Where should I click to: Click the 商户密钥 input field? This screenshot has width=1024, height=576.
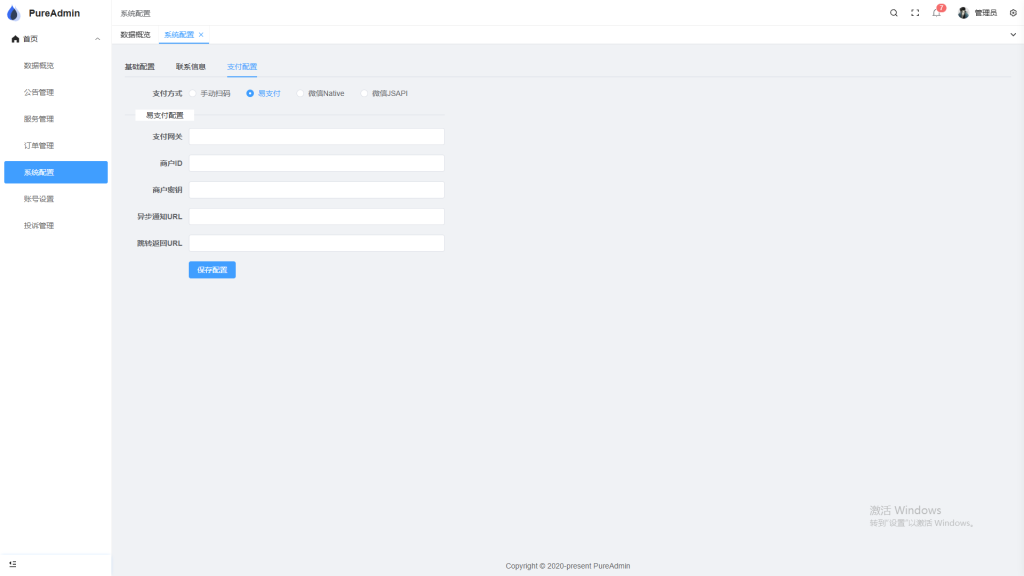click(317, 190)
